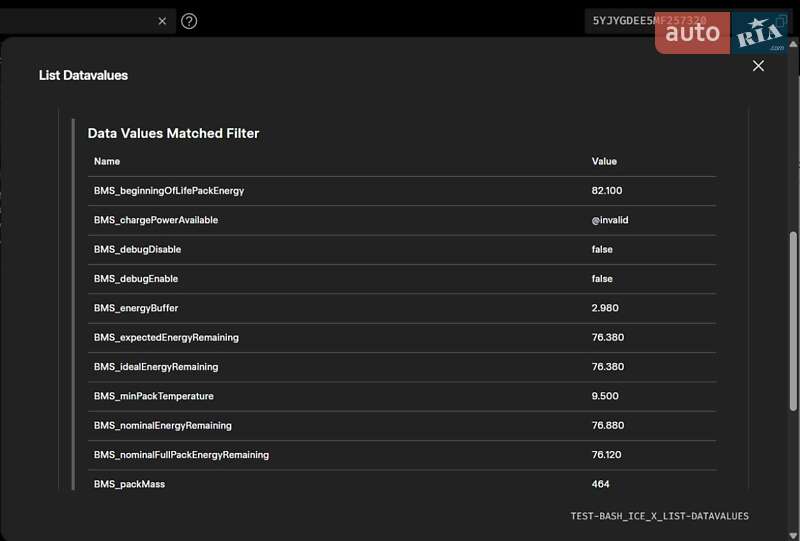Click the Name column header

pyautogui.click(x=107, y=161)
